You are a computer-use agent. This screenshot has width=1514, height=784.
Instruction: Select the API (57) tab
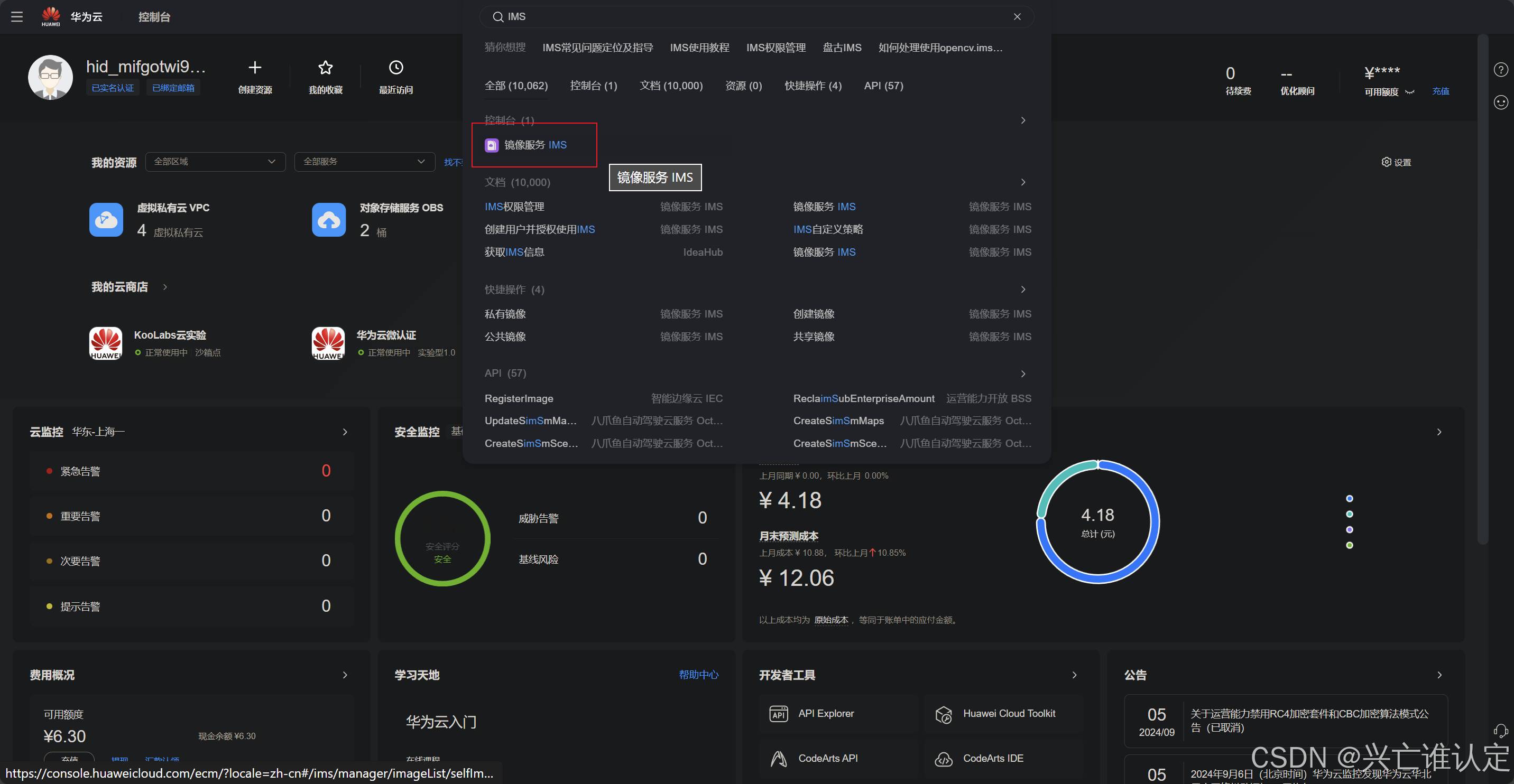point(883,86)
